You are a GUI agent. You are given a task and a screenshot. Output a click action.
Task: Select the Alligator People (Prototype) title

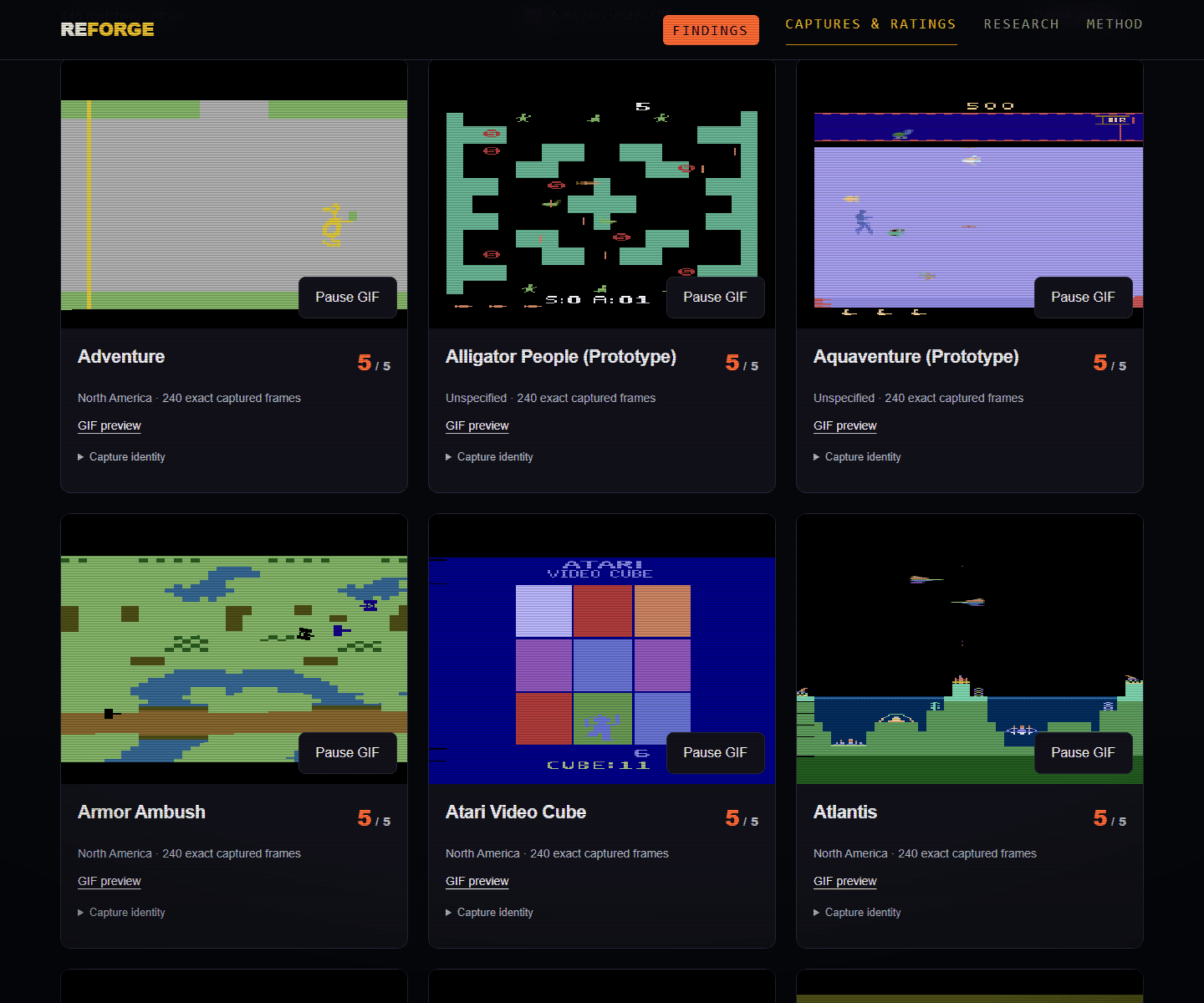[x=561, y=357]
